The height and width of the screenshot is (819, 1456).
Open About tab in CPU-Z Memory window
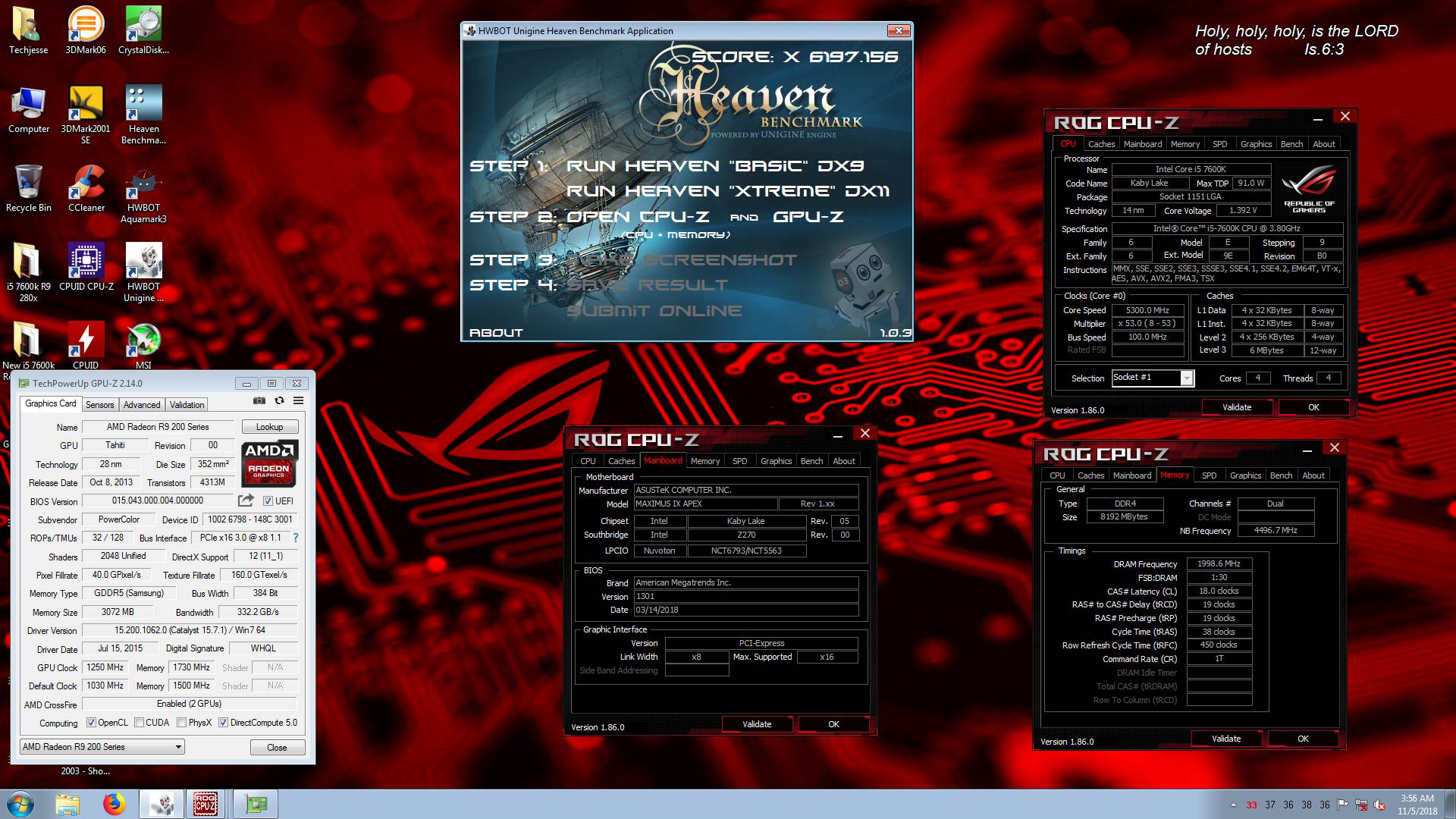[1313, 475]
